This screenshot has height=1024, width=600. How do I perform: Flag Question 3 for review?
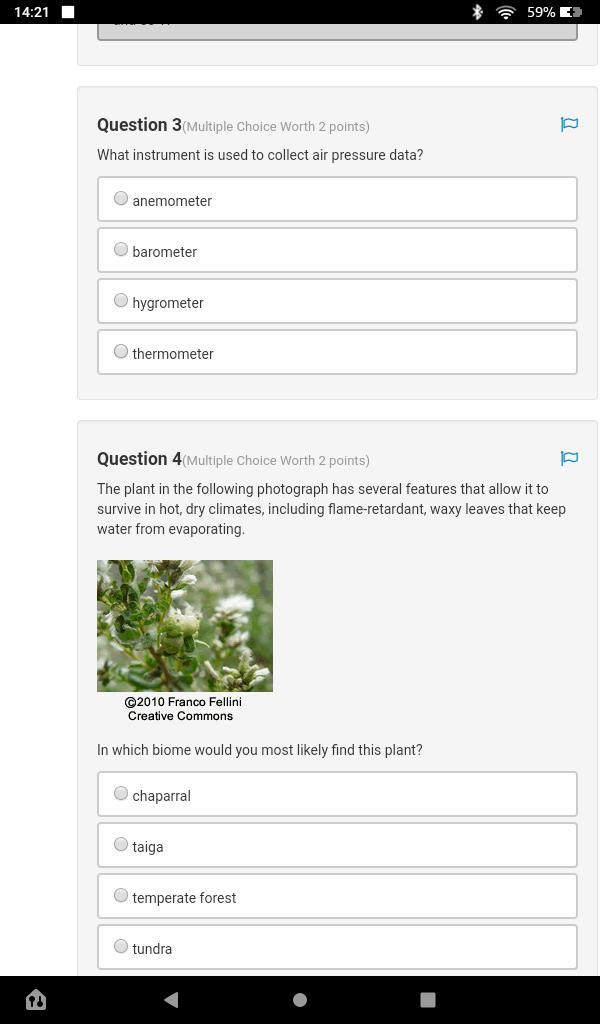pos(569,125)
